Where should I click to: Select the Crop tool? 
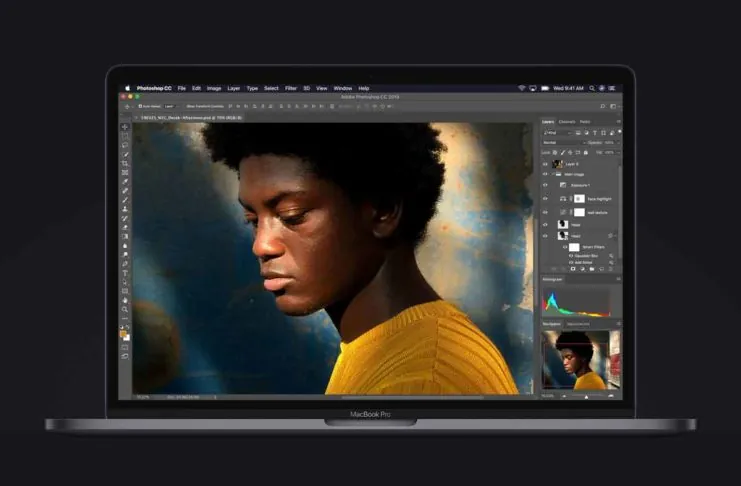125,164
